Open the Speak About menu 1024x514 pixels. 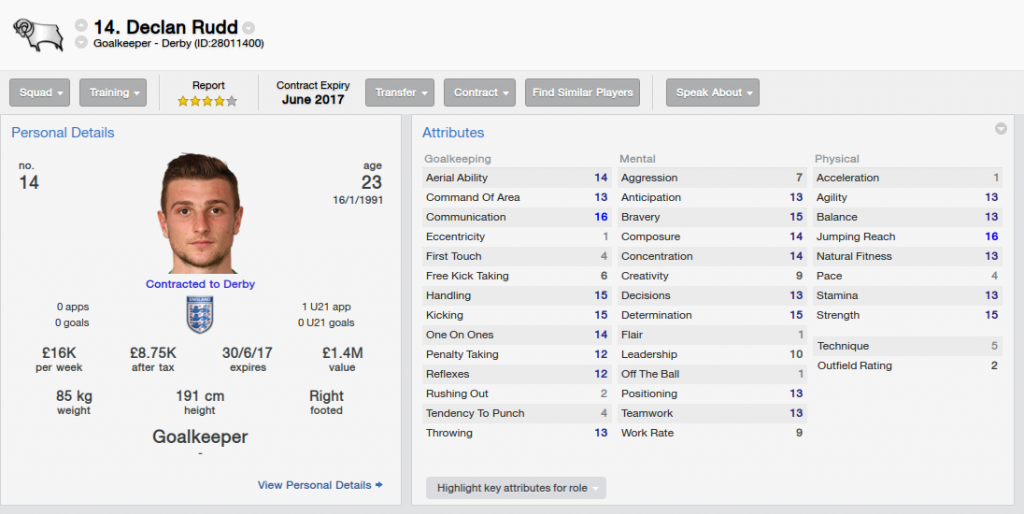click(712, 93)
